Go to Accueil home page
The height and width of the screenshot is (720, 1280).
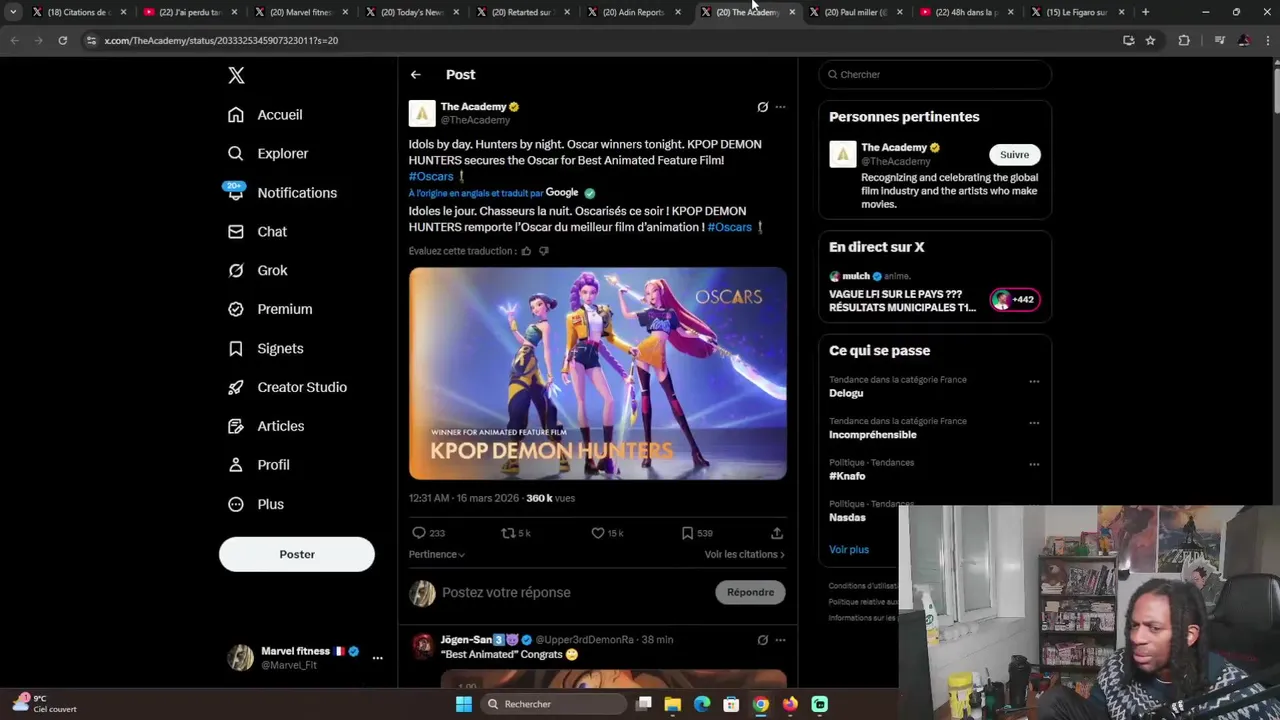(x=265, y=115)
